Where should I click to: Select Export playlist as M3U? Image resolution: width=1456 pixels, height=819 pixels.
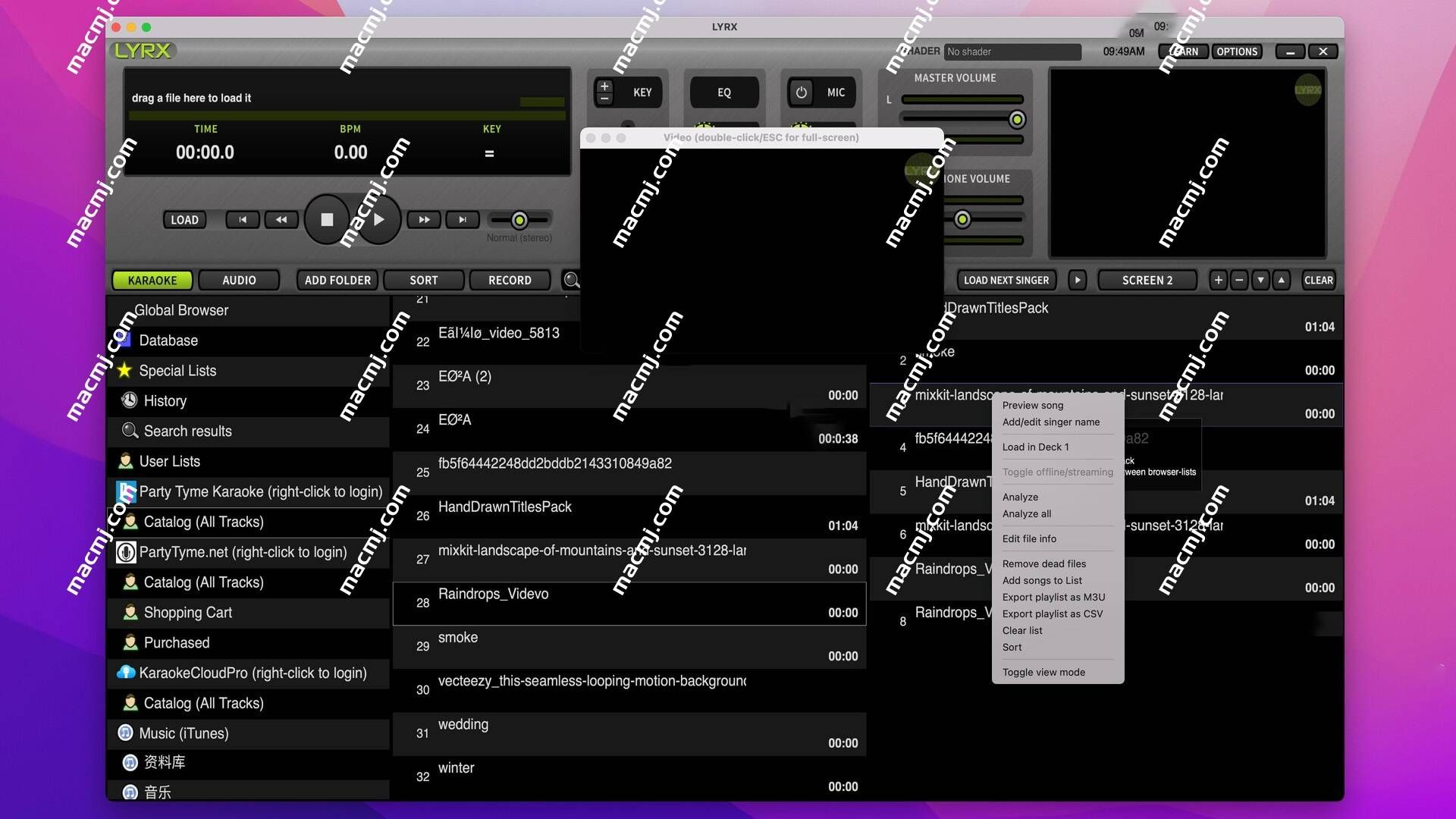(x=1053, y=597)
